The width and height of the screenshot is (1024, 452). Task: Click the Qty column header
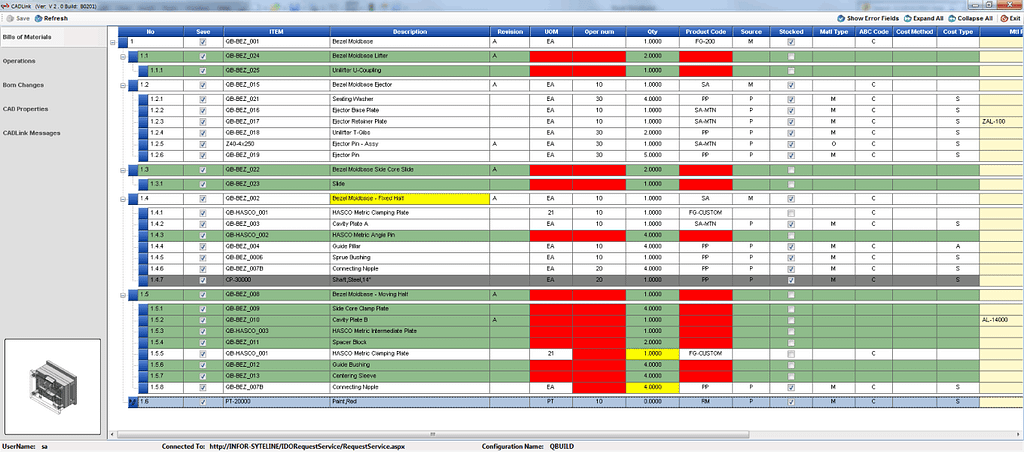pos(652,31)
